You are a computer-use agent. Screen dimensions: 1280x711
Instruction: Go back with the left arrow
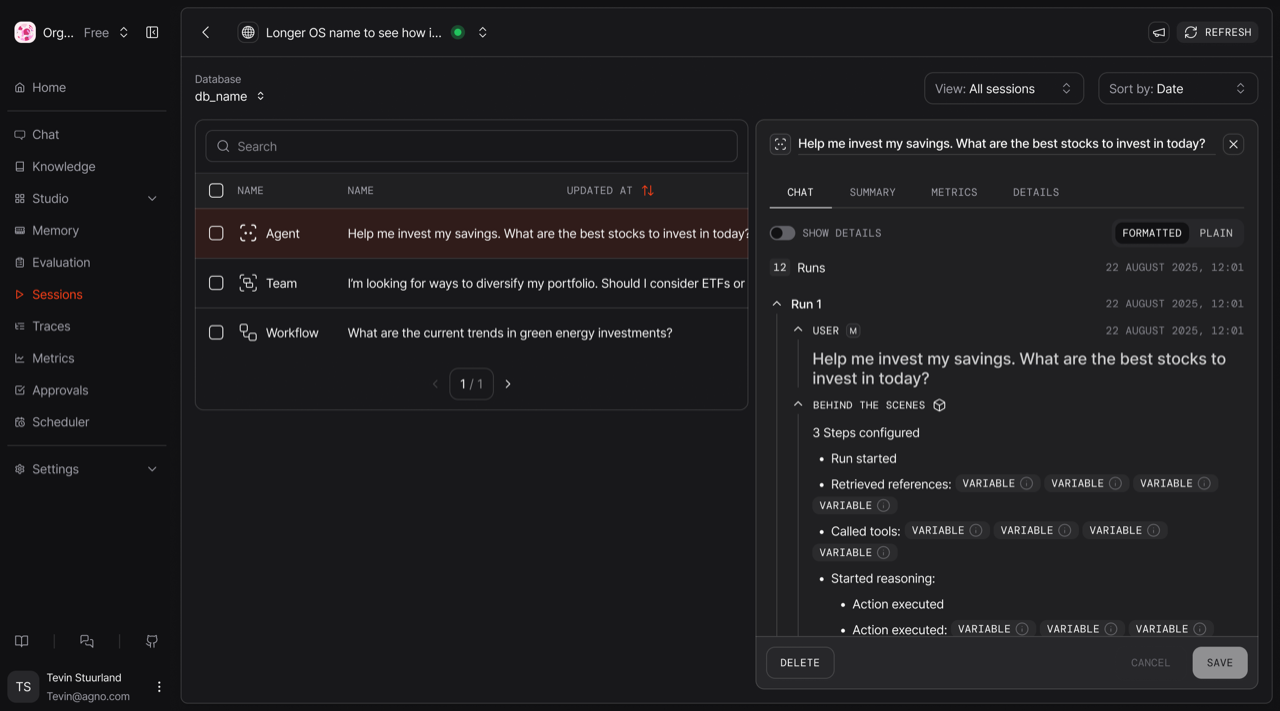tap(206, 33)
